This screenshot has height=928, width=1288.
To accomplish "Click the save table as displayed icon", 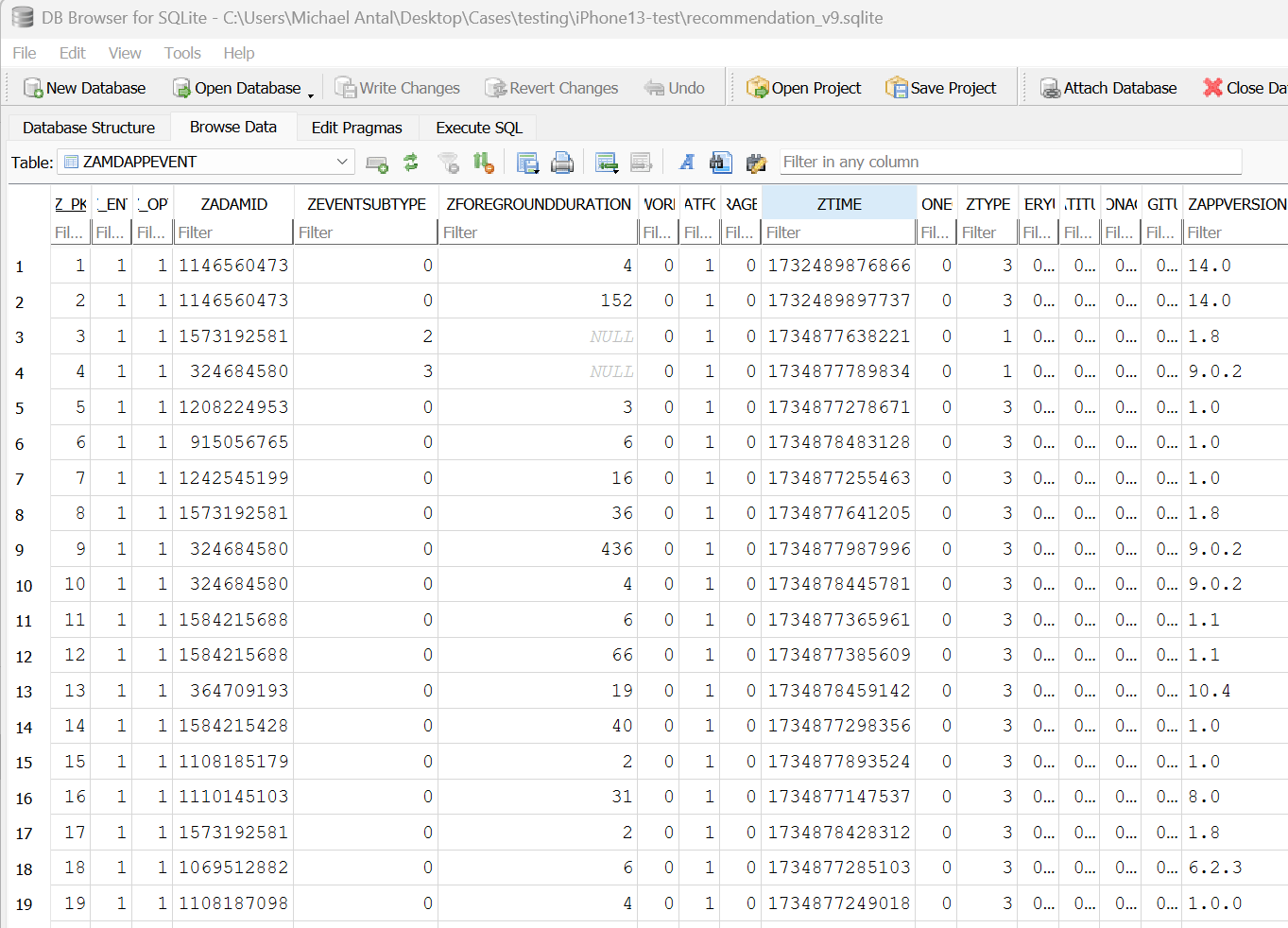I will coord(527,163).
